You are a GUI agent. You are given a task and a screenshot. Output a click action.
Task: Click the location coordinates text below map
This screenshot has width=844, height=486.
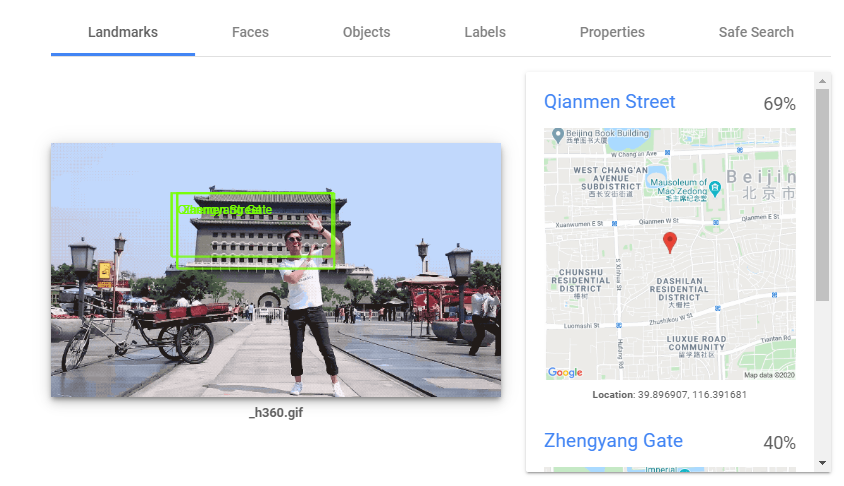(669, 395)
